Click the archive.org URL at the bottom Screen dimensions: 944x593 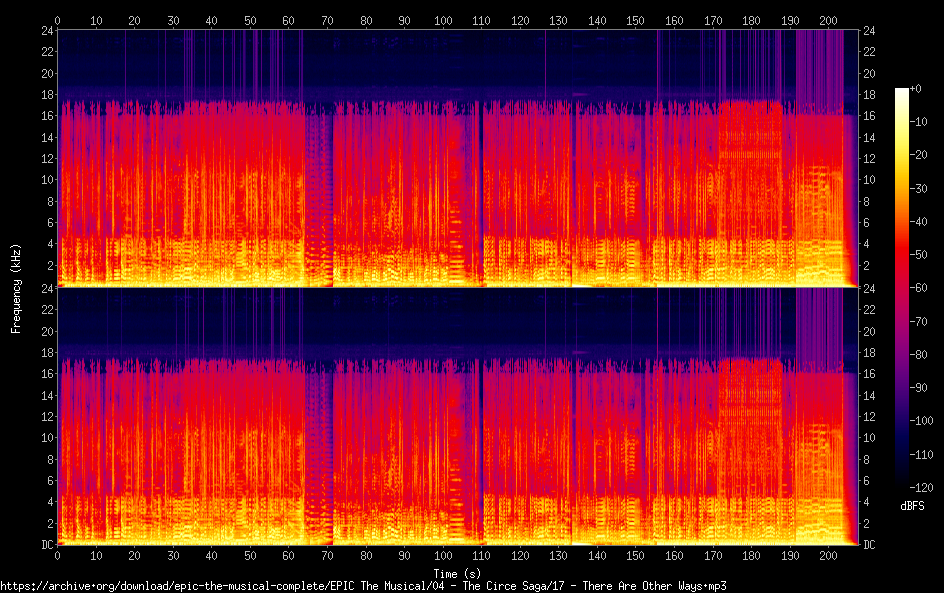coord(363,585)
